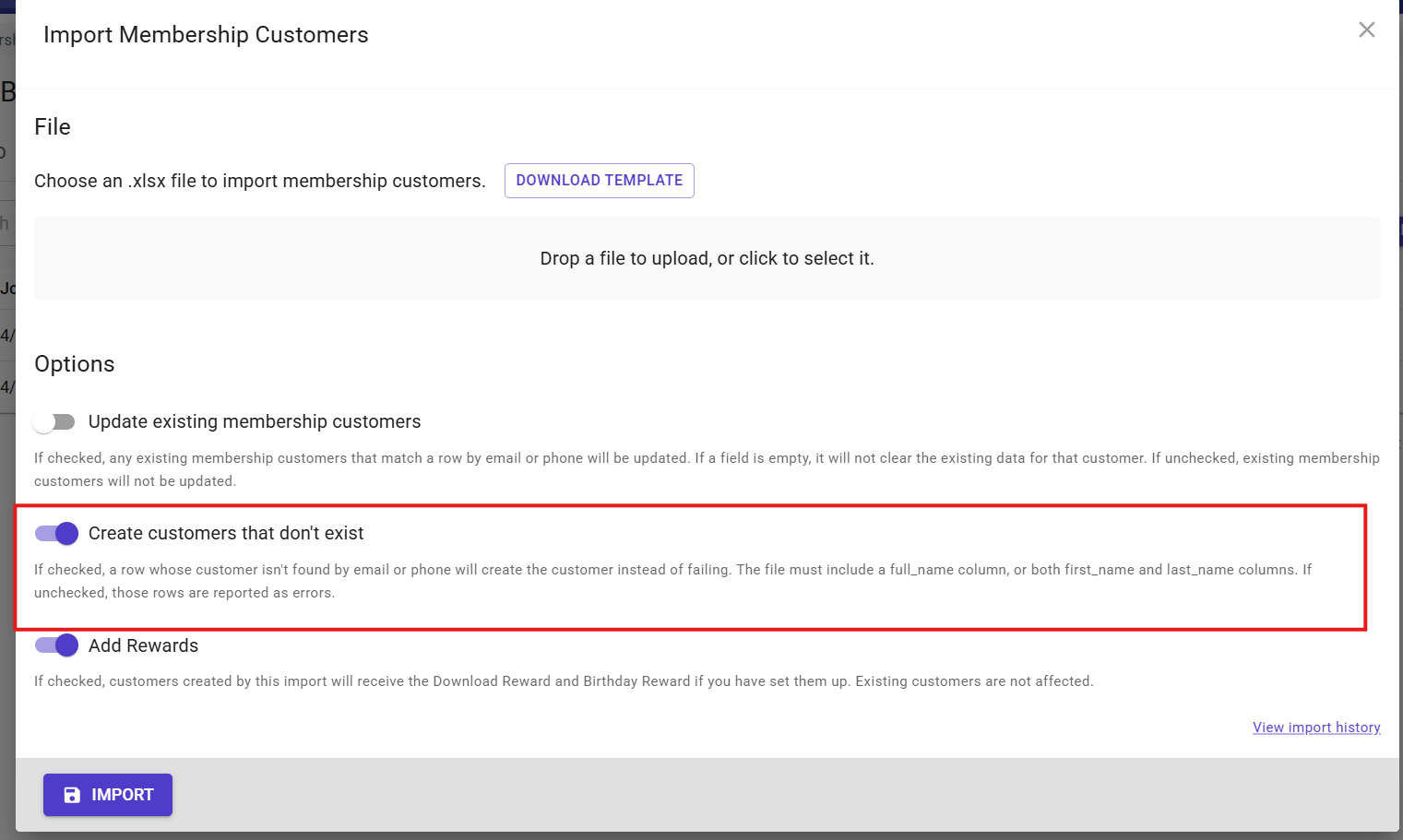Open file picker via the drop zone
The image size is (1403, 840).
(707, 258)
